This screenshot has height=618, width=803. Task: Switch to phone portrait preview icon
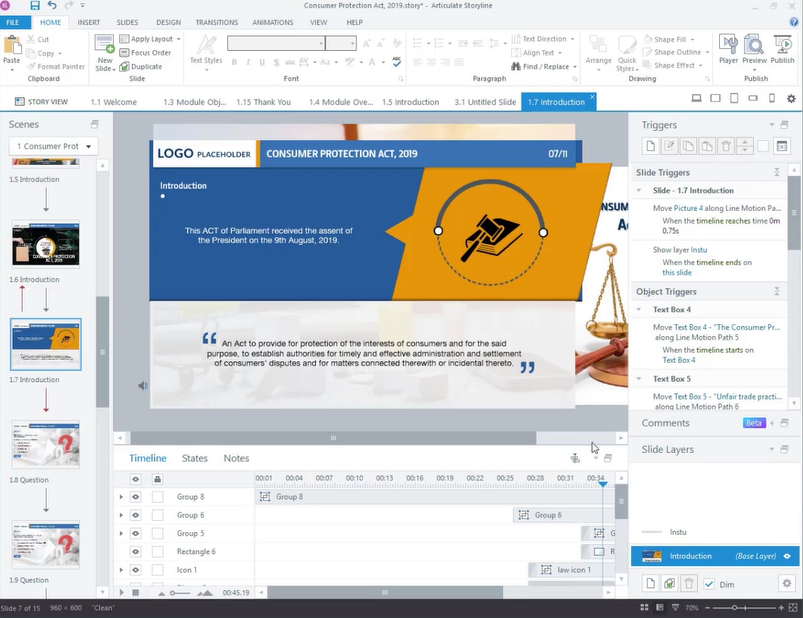[772, 98]
